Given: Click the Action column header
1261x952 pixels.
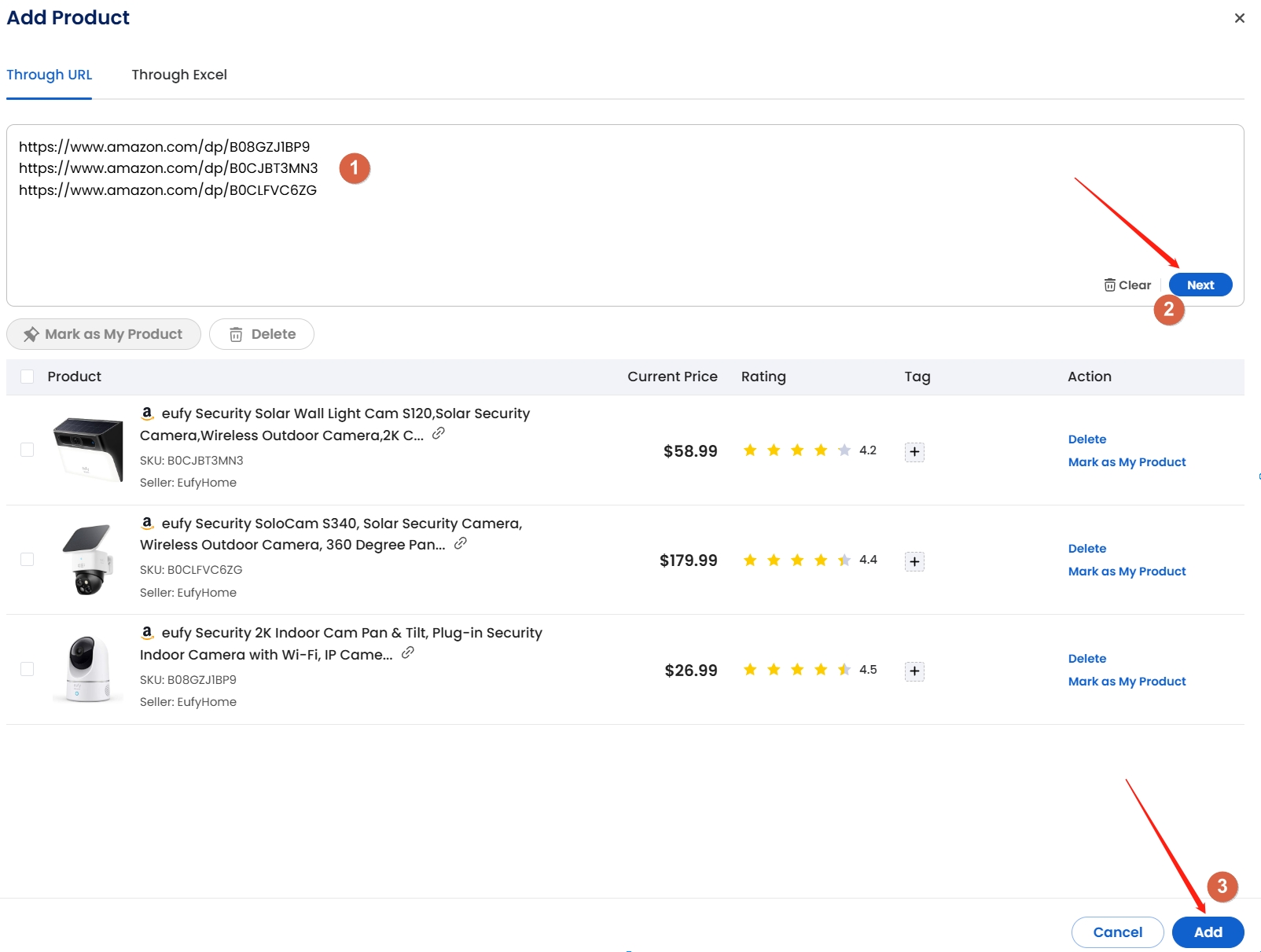Looking at the screenshot, I should (x=1090, y=377).
